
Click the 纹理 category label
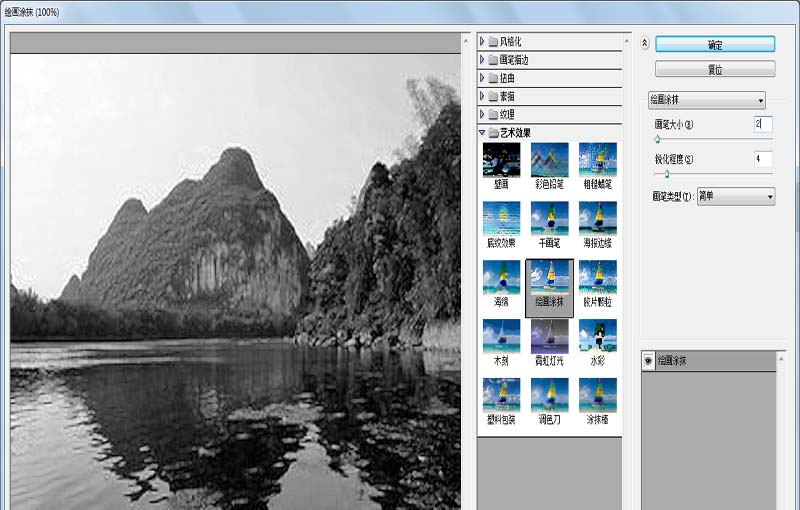[x=507, y=115]
